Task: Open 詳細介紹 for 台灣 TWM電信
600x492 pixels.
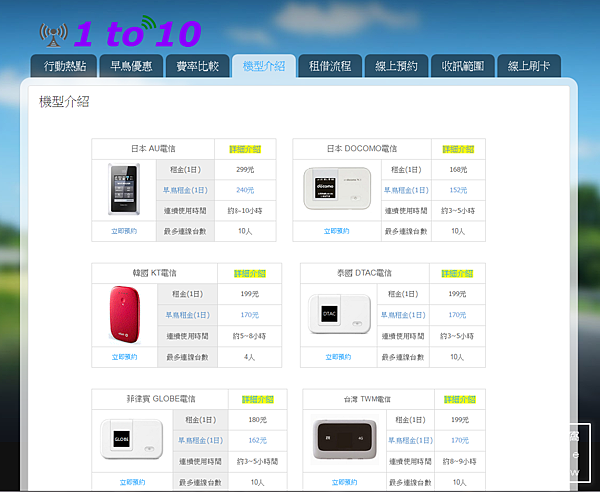Action: click(460, 399)
